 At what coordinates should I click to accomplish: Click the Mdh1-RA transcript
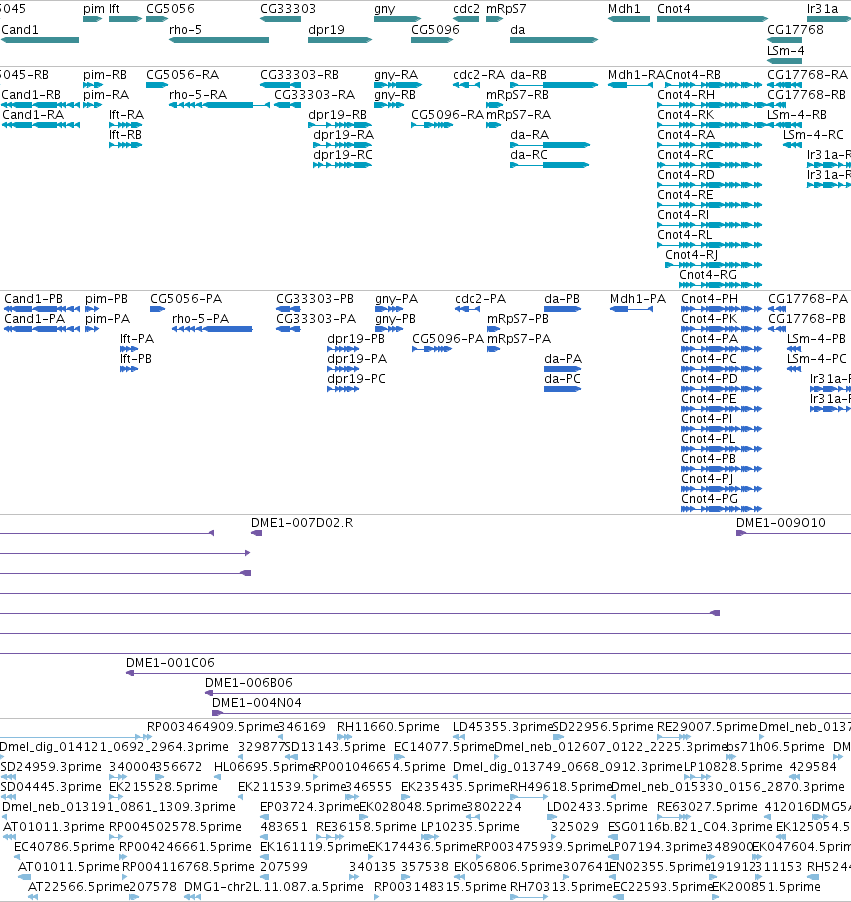[x=630, y=85]
